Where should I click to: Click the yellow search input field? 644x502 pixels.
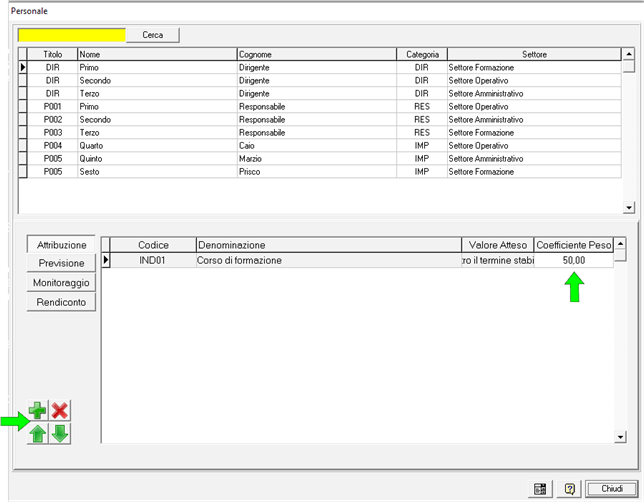click(x=72, y=35)
